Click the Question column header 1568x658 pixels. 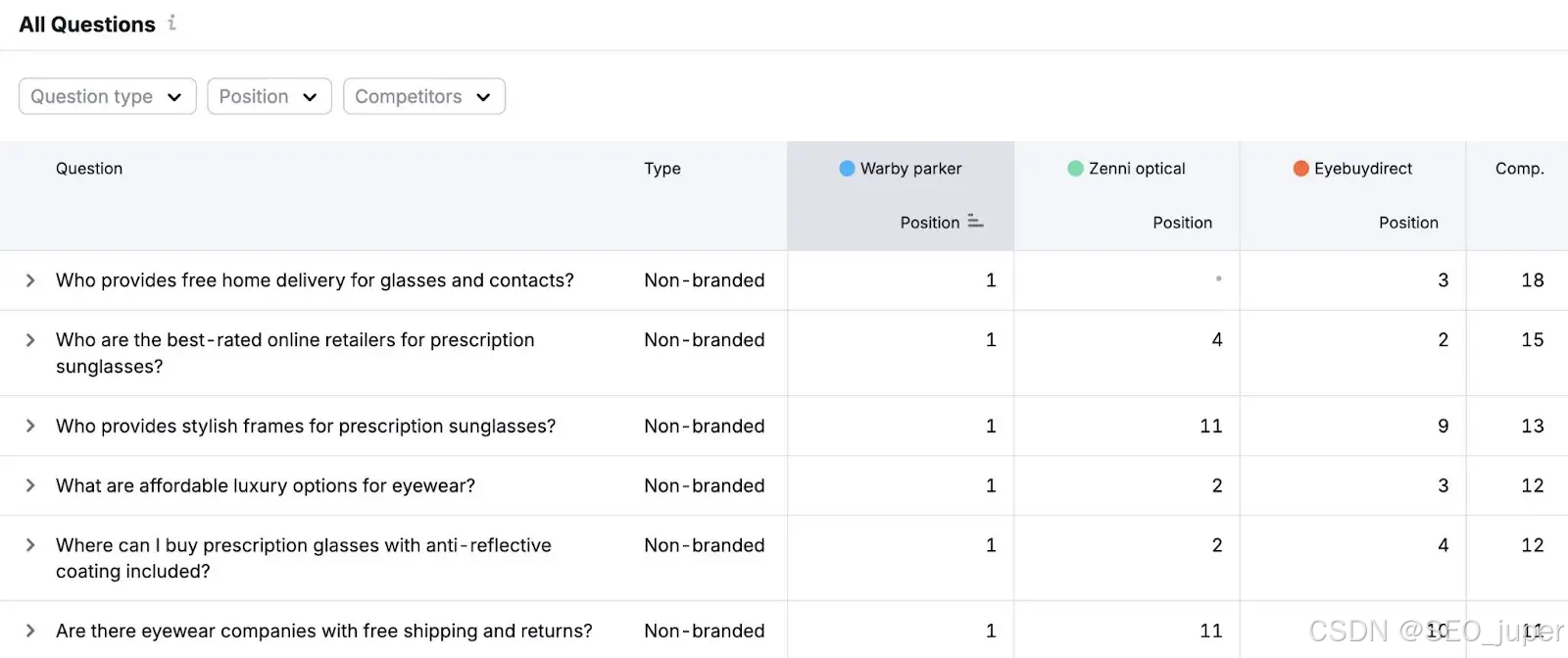pos(89,169)
